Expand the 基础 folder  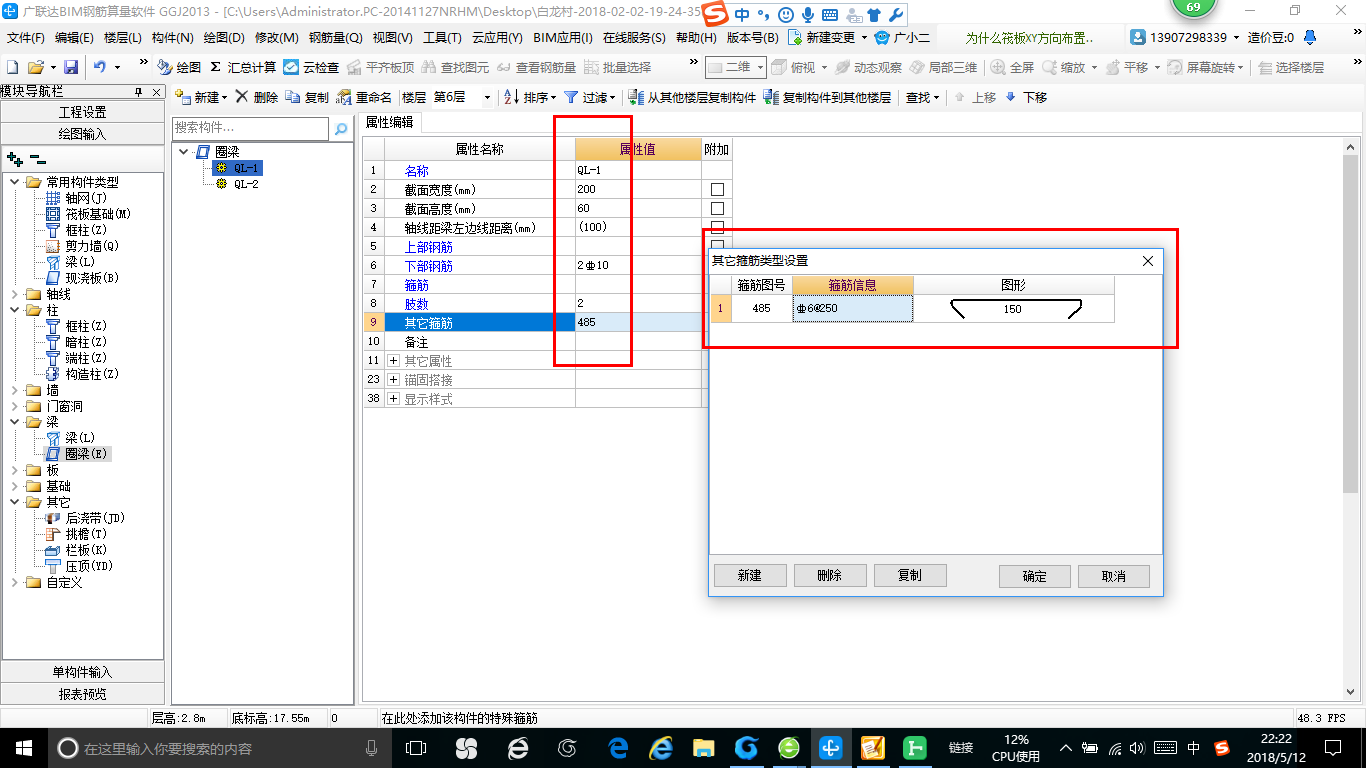[14, 486]
